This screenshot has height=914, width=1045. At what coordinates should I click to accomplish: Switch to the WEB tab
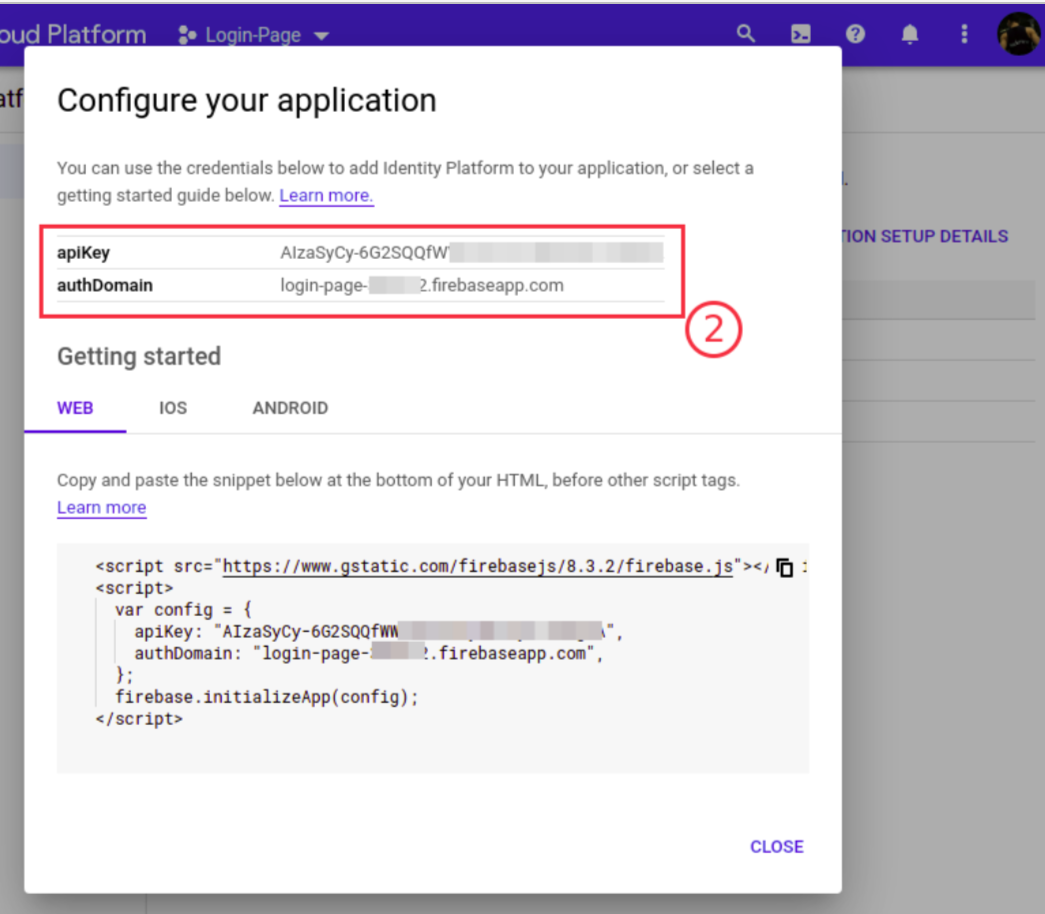click(x=75, y=408)
